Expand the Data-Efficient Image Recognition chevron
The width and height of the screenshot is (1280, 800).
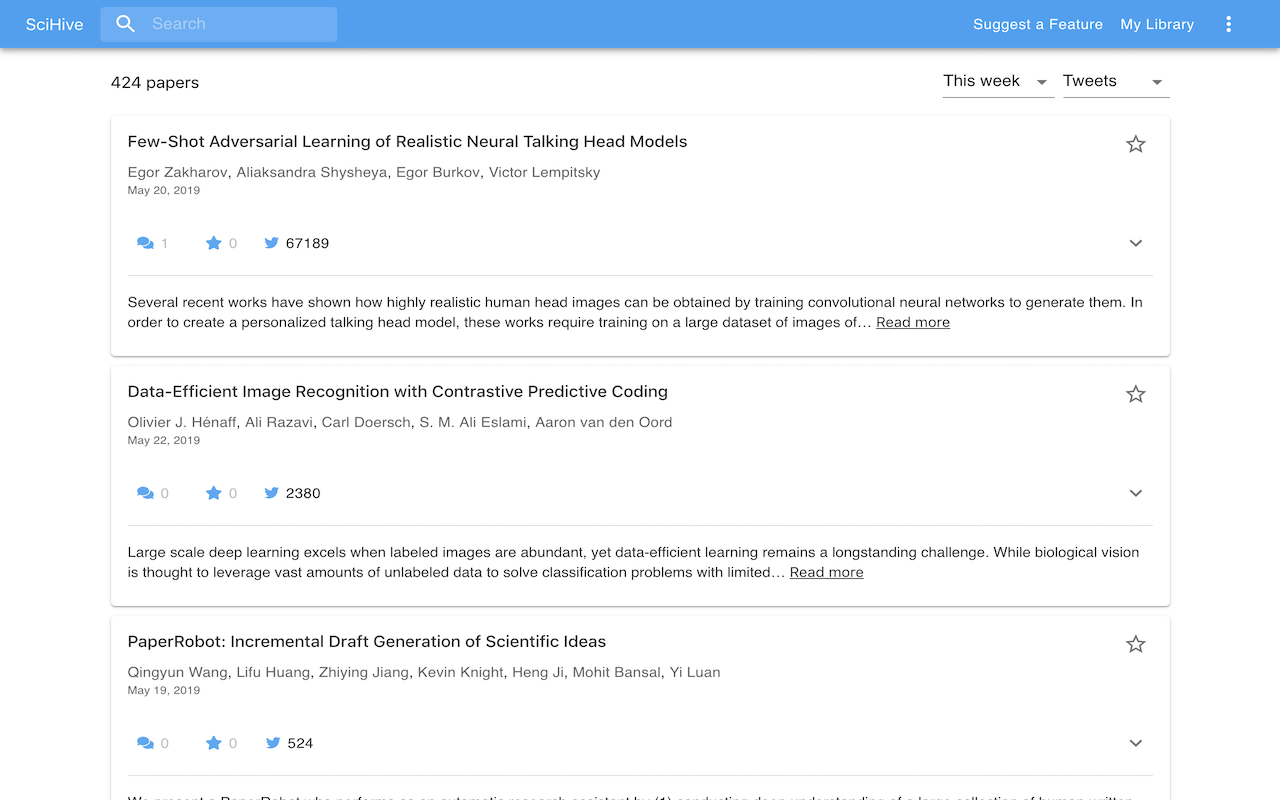1135,493
